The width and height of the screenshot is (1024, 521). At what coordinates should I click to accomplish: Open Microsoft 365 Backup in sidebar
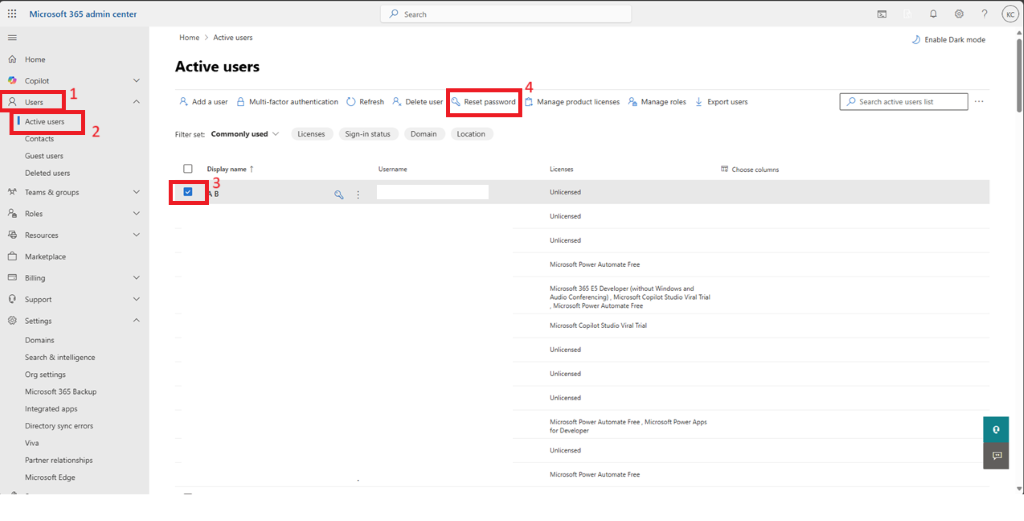point(61,392)
